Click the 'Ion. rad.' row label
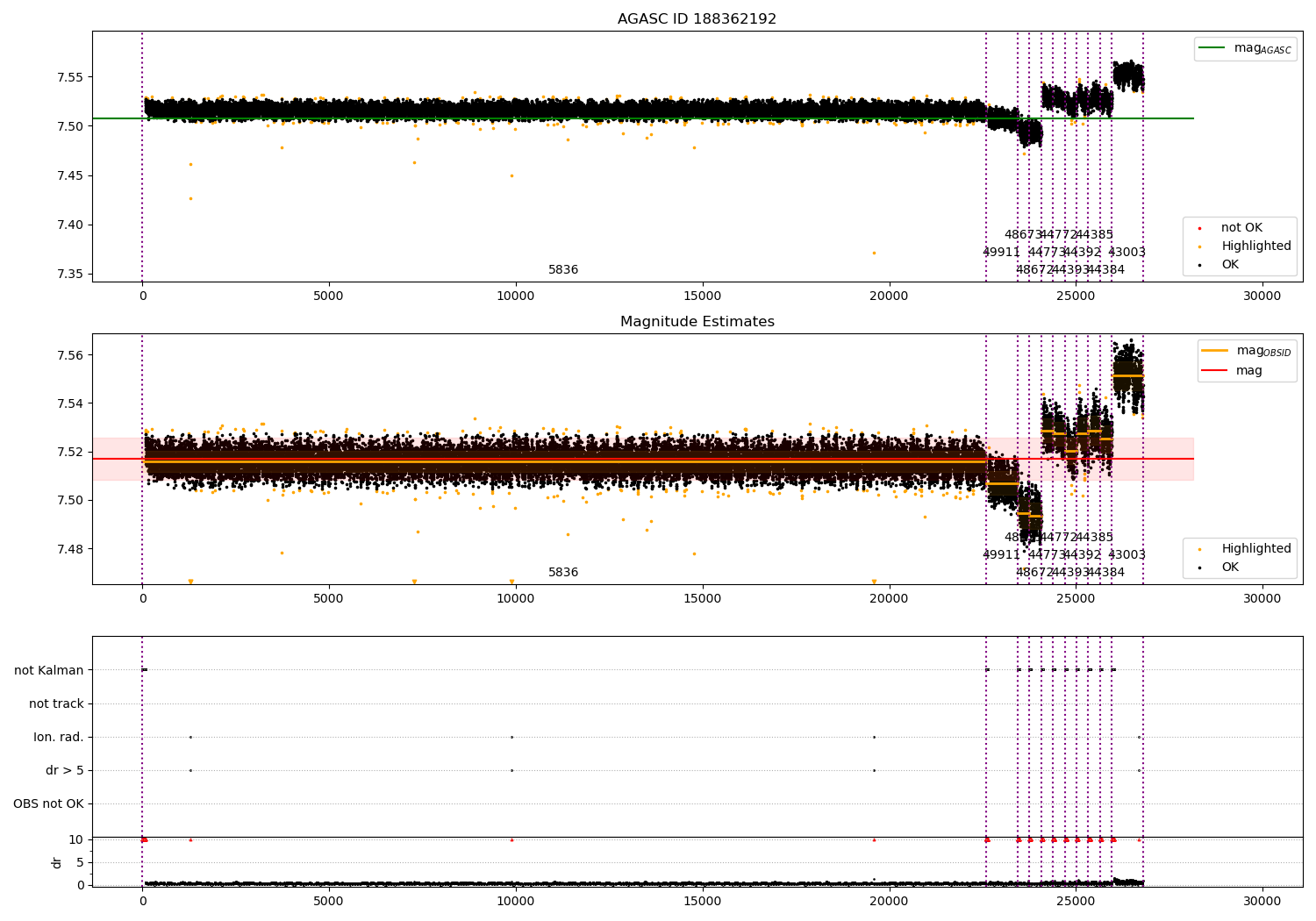Screen dimensions: 1316x921 pos(59,738)
